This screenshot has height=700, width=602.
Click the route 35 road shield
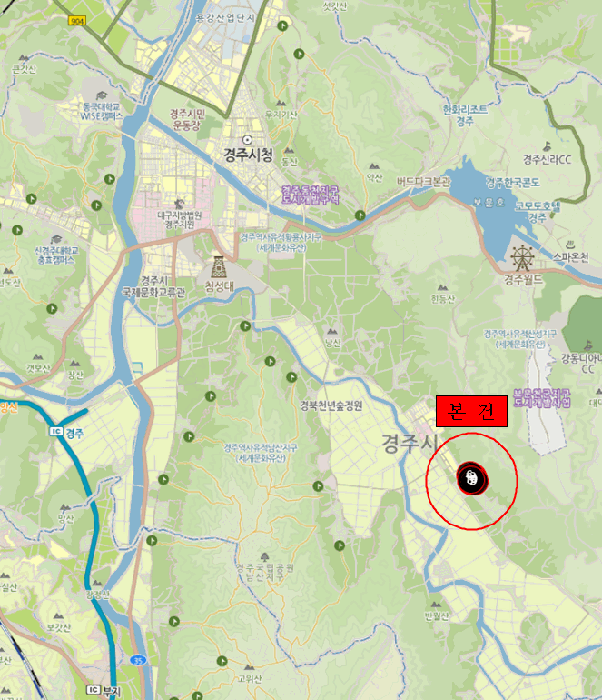pyautogui.click(x=138, y=660)
